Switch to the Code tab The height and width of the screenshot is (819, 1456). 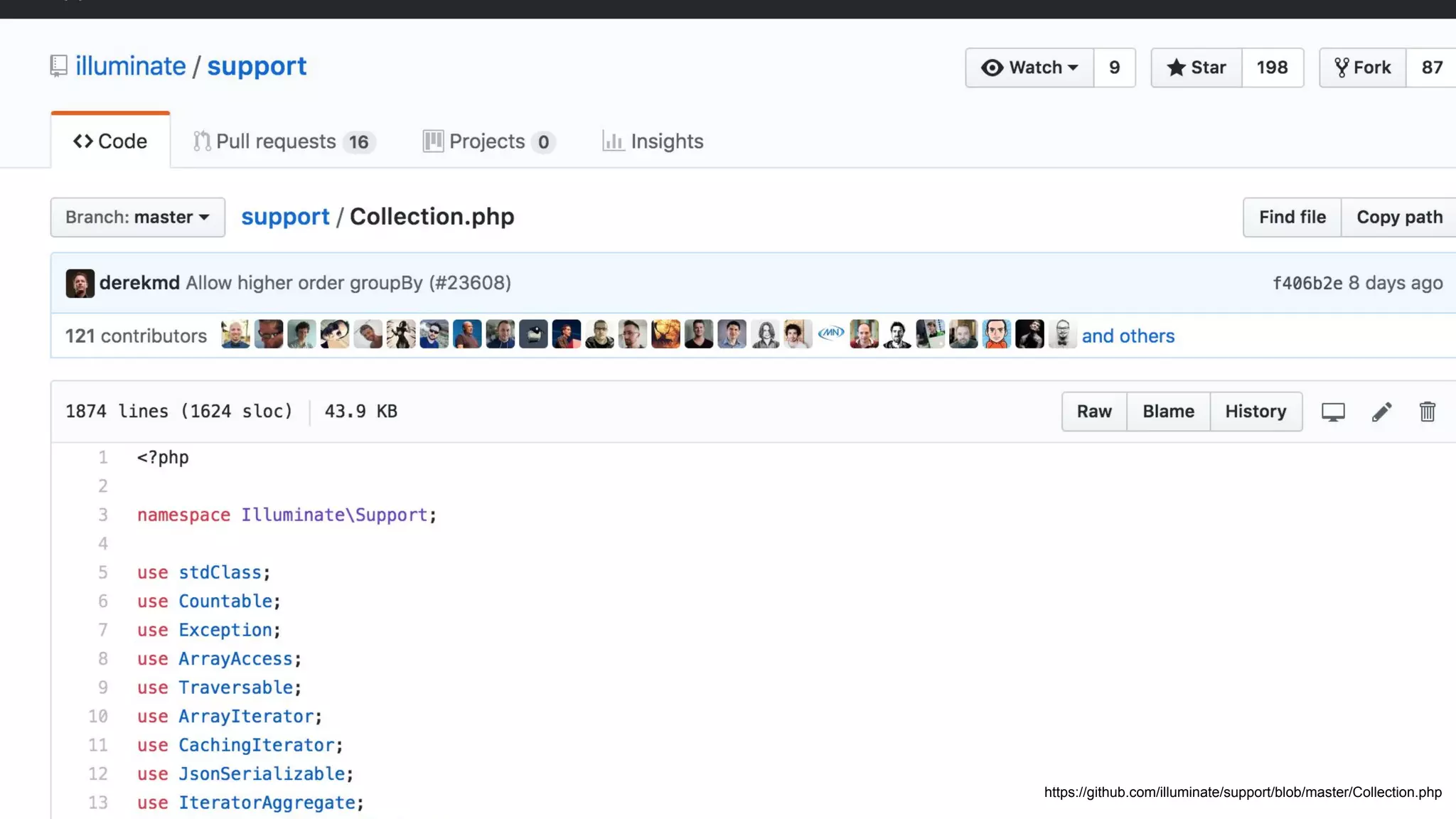(x=110, y=141)
